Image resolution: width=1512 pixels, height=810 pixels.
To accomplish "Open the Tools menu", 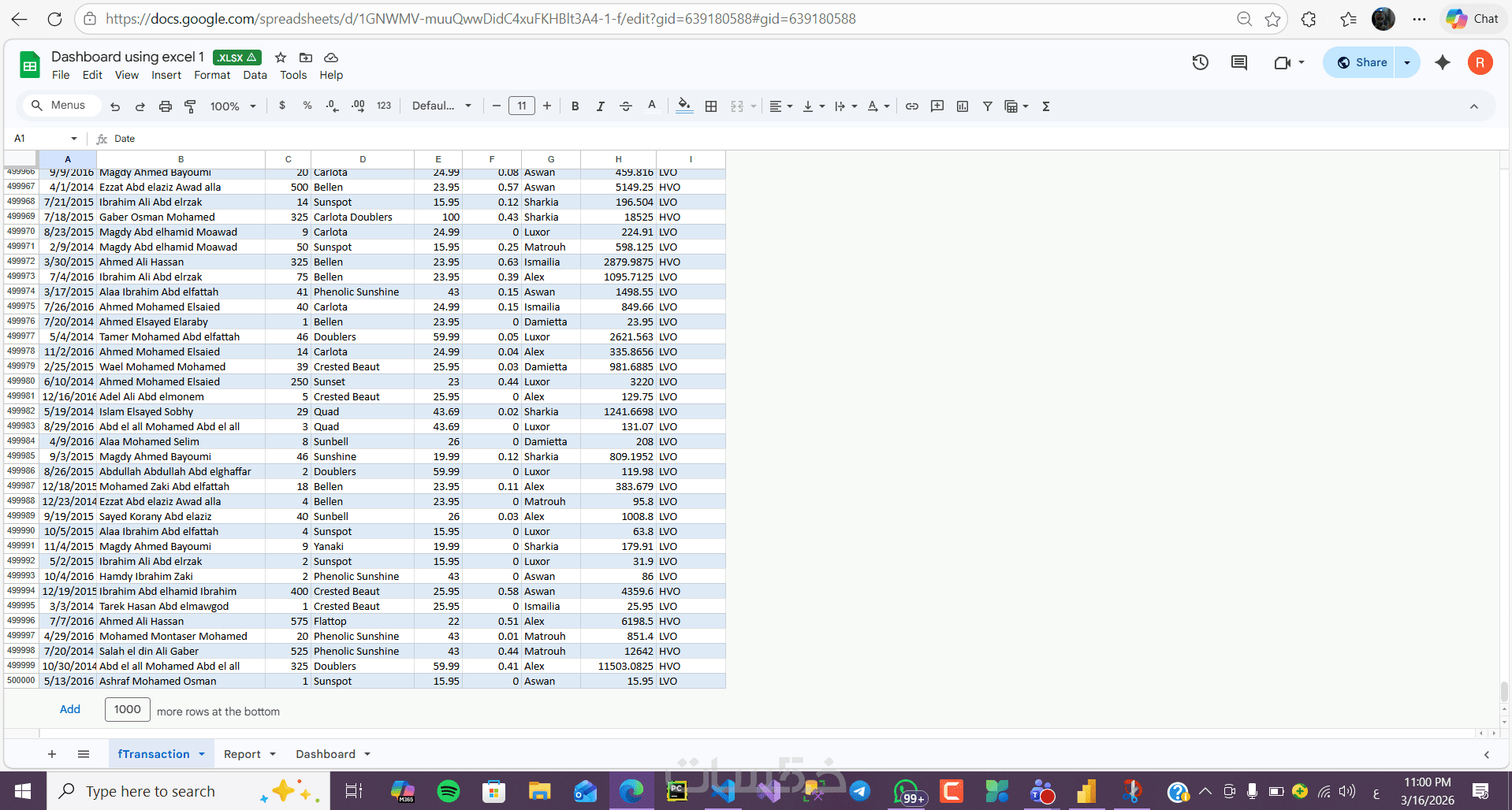I will [x=293, y=75].
